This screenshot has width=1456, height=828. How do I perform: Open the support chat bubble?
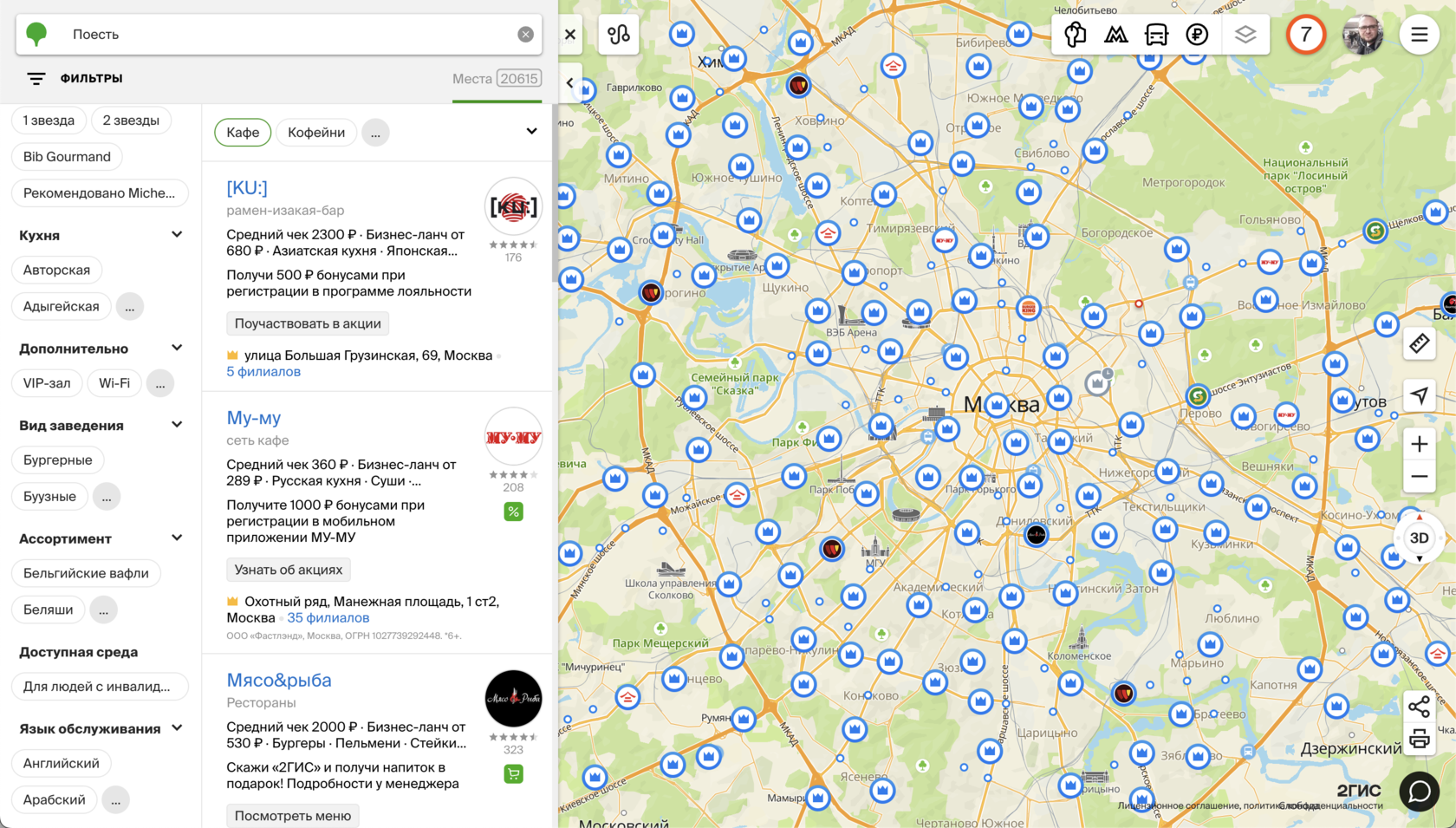click(1420, 791)
